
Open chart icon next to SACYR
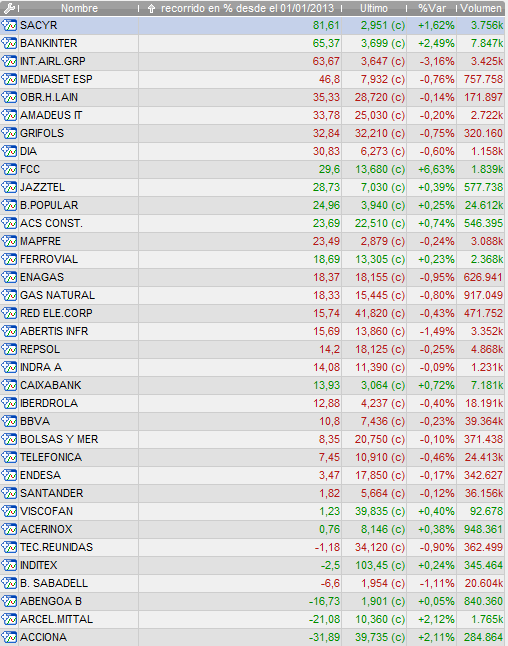pyautogui.click(x=9, y=26)
